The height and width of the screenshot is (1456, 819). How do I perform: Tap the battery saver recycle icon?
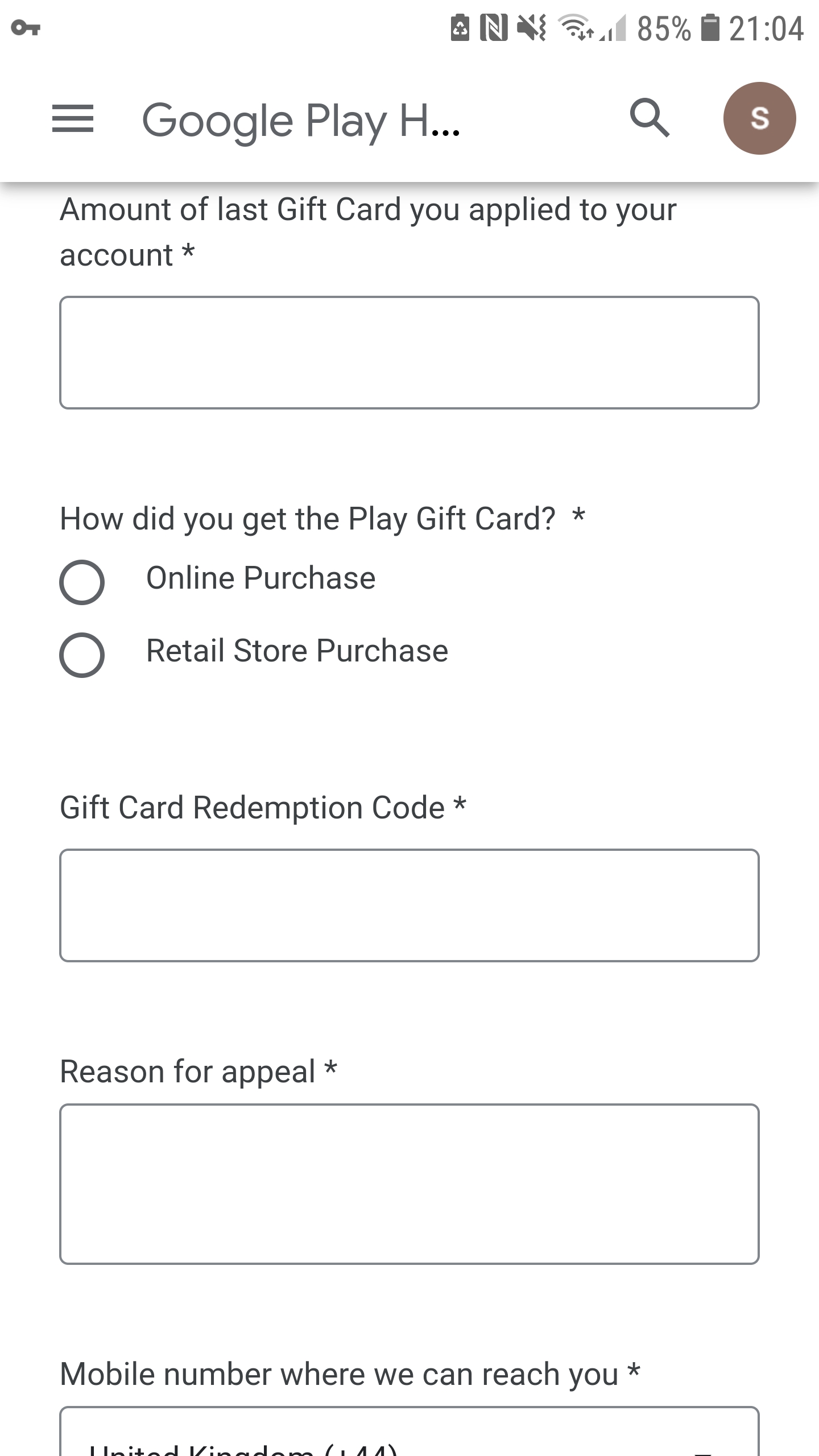460,28
